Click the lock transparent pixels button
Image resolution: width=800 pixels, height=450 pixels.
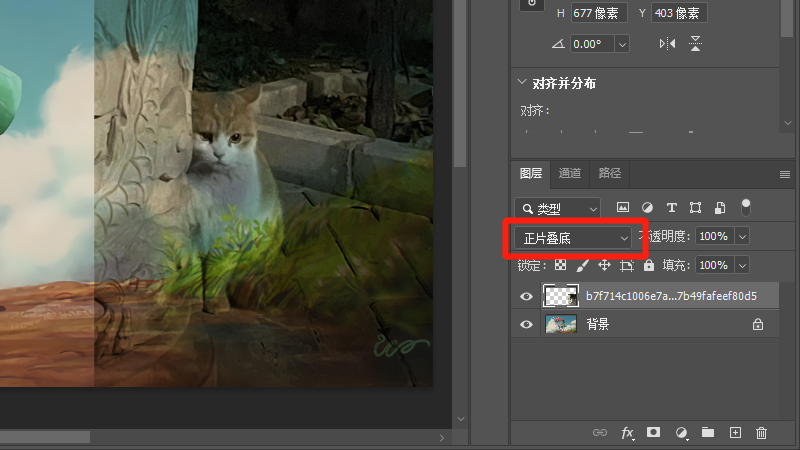click(560, 266)
